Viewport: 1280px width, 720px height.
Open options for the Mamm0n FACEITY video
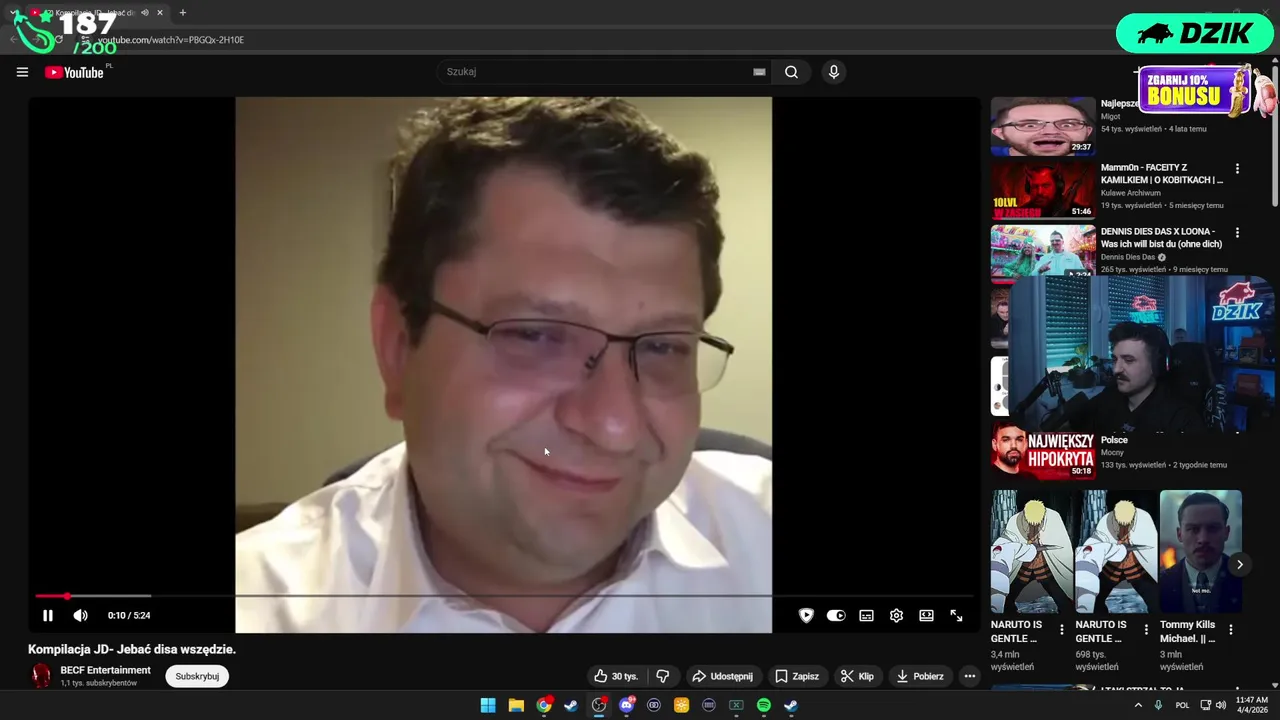click(1237, 169)
